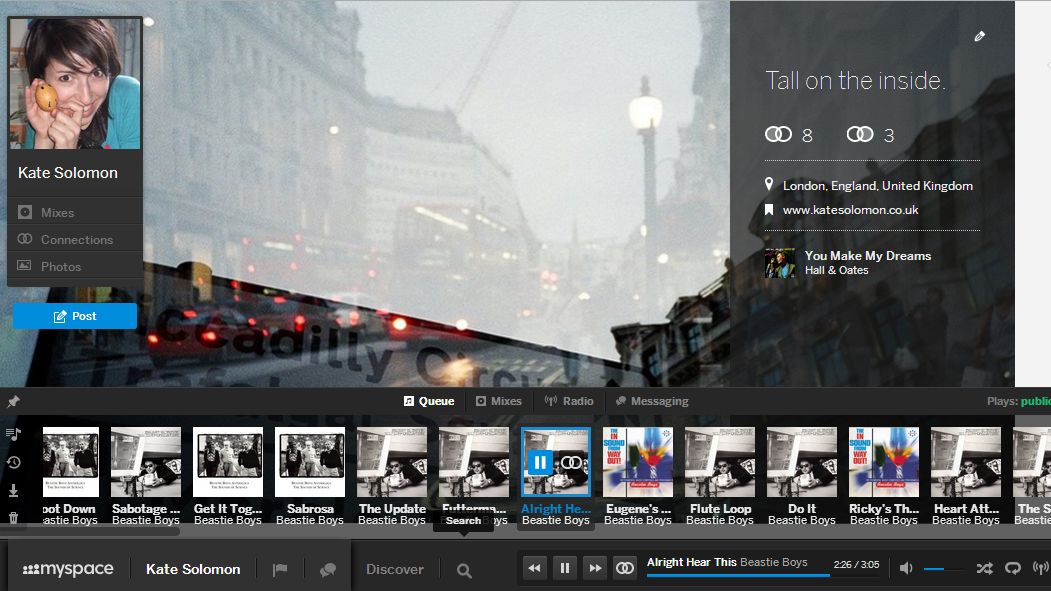Click the flag icon beside Kate Solomon

click(x=281, y=568)
